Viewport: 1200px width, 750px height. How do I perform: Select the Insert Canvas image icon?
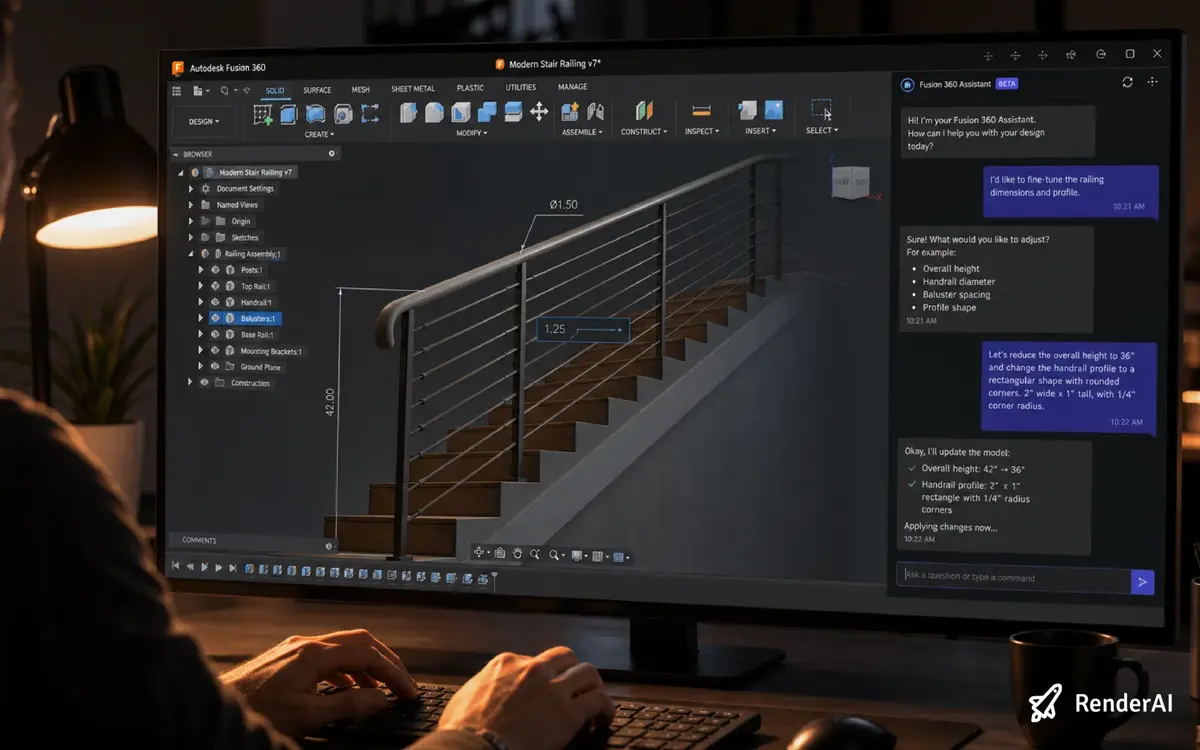pos(773,110)
